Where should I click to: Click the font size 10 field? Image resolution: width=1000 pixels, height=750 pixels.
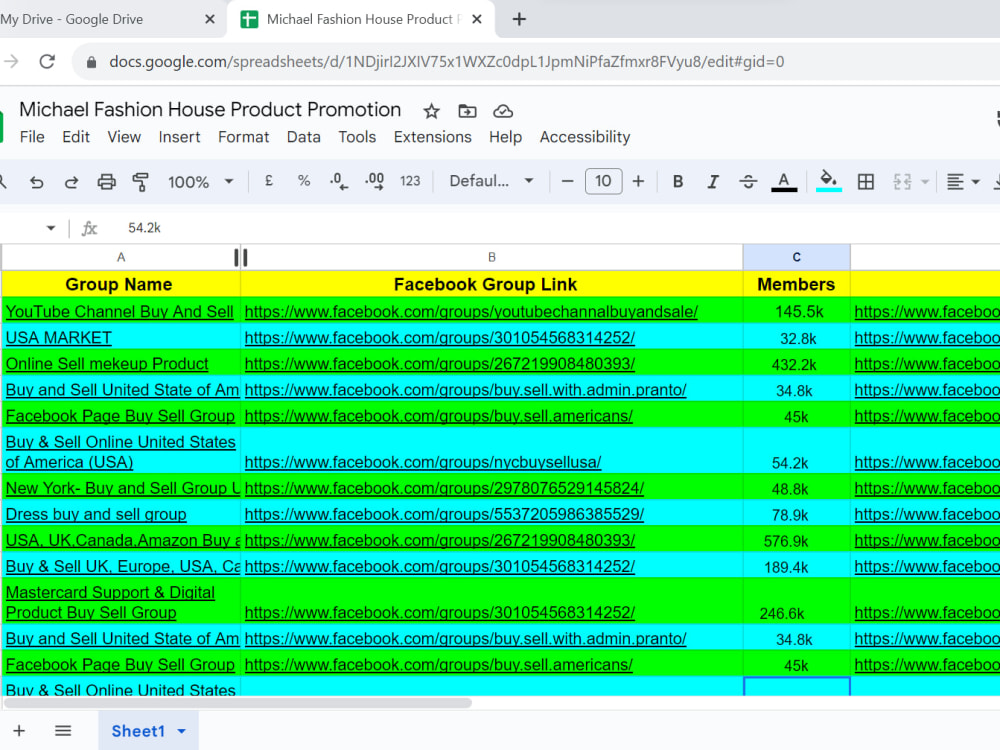603,181
